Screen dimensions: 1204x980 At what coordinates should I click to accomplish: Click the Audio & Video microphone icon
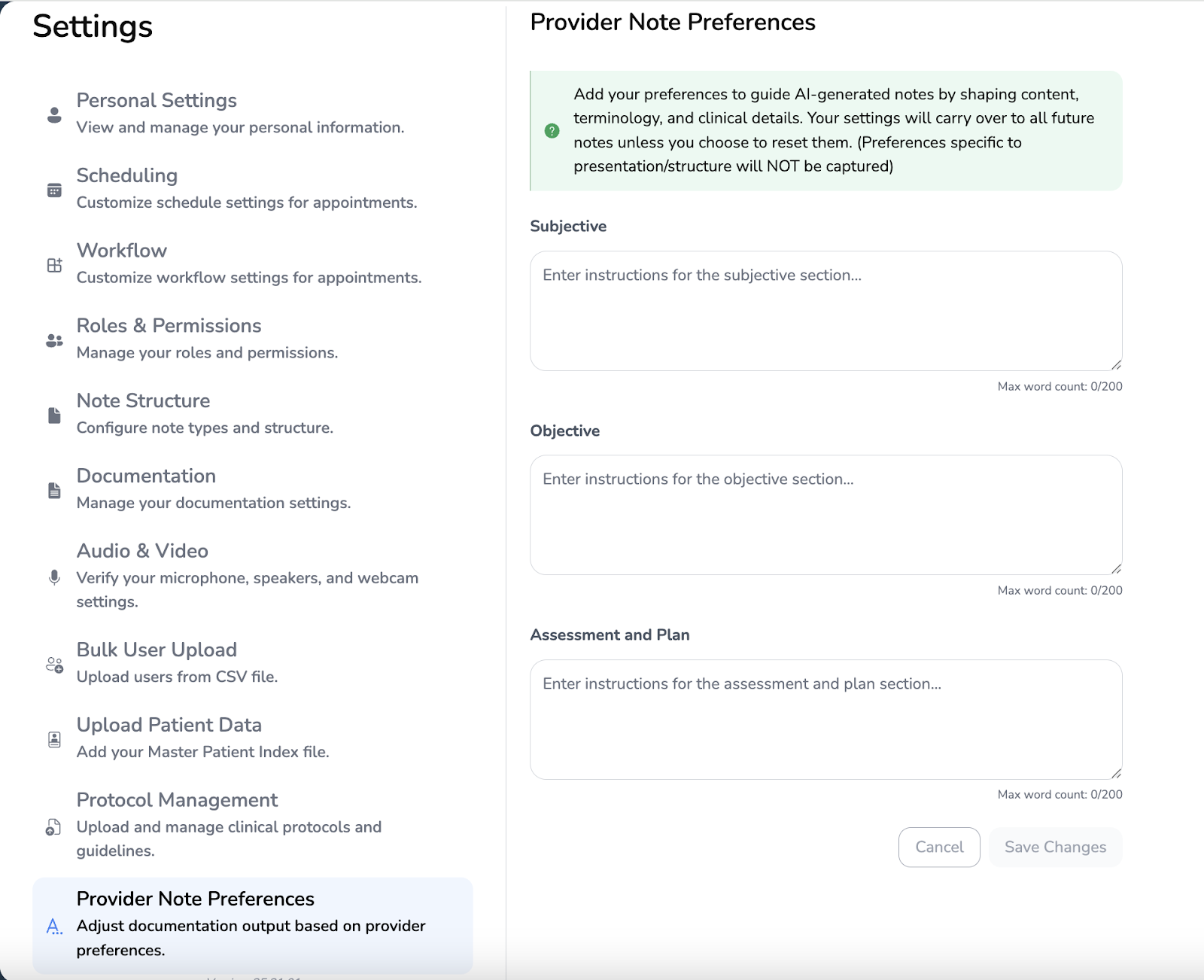[54, 577]
